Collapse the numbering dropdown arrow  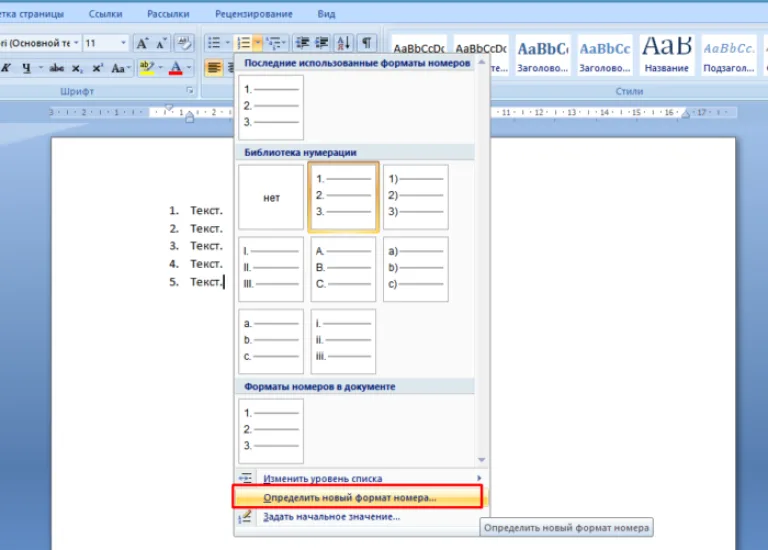257,43
